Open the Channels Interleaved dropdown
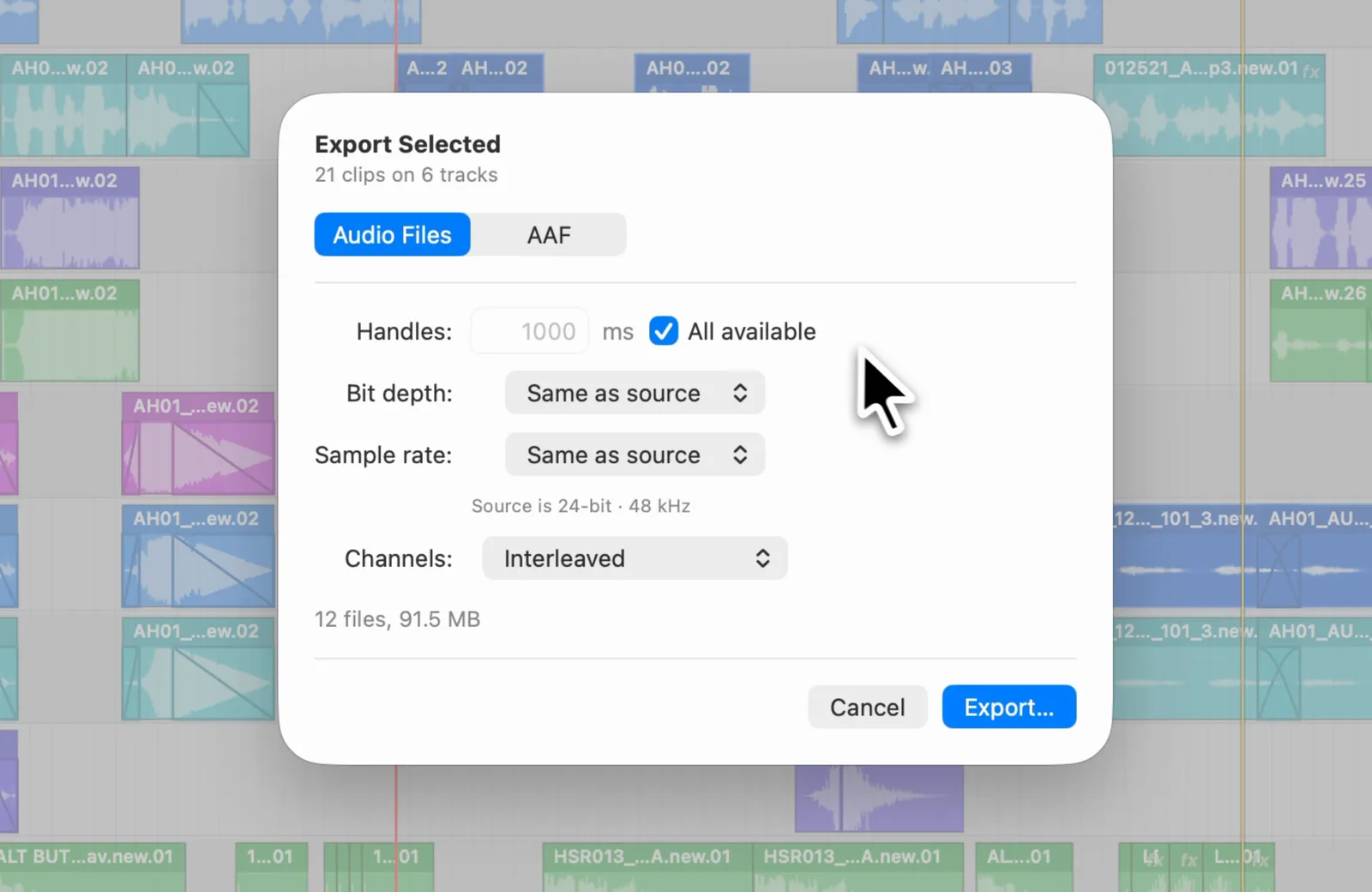1372x892 pixels. (x=635, y=558)
